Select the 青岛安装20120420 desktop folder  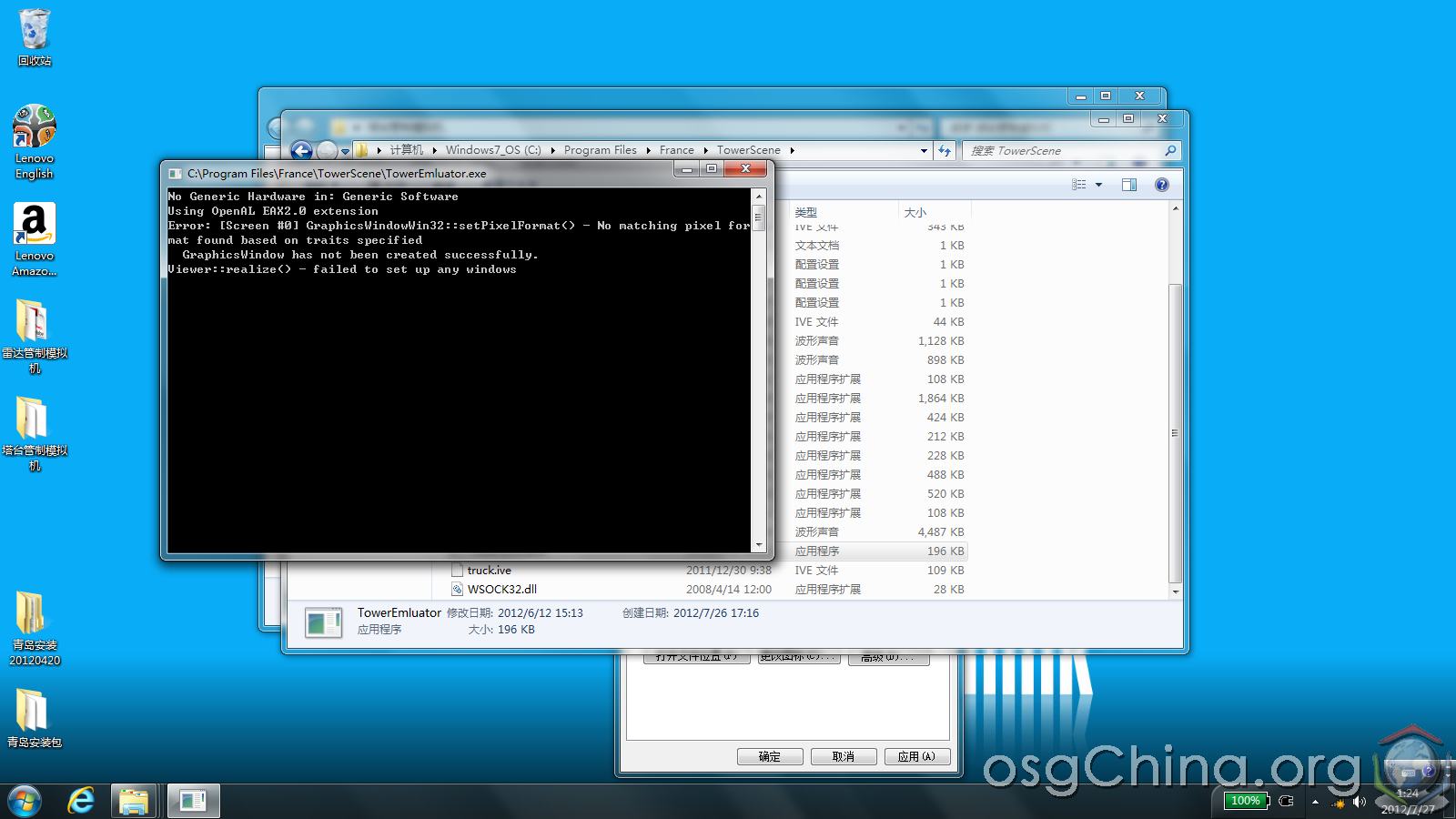[35, 629]
